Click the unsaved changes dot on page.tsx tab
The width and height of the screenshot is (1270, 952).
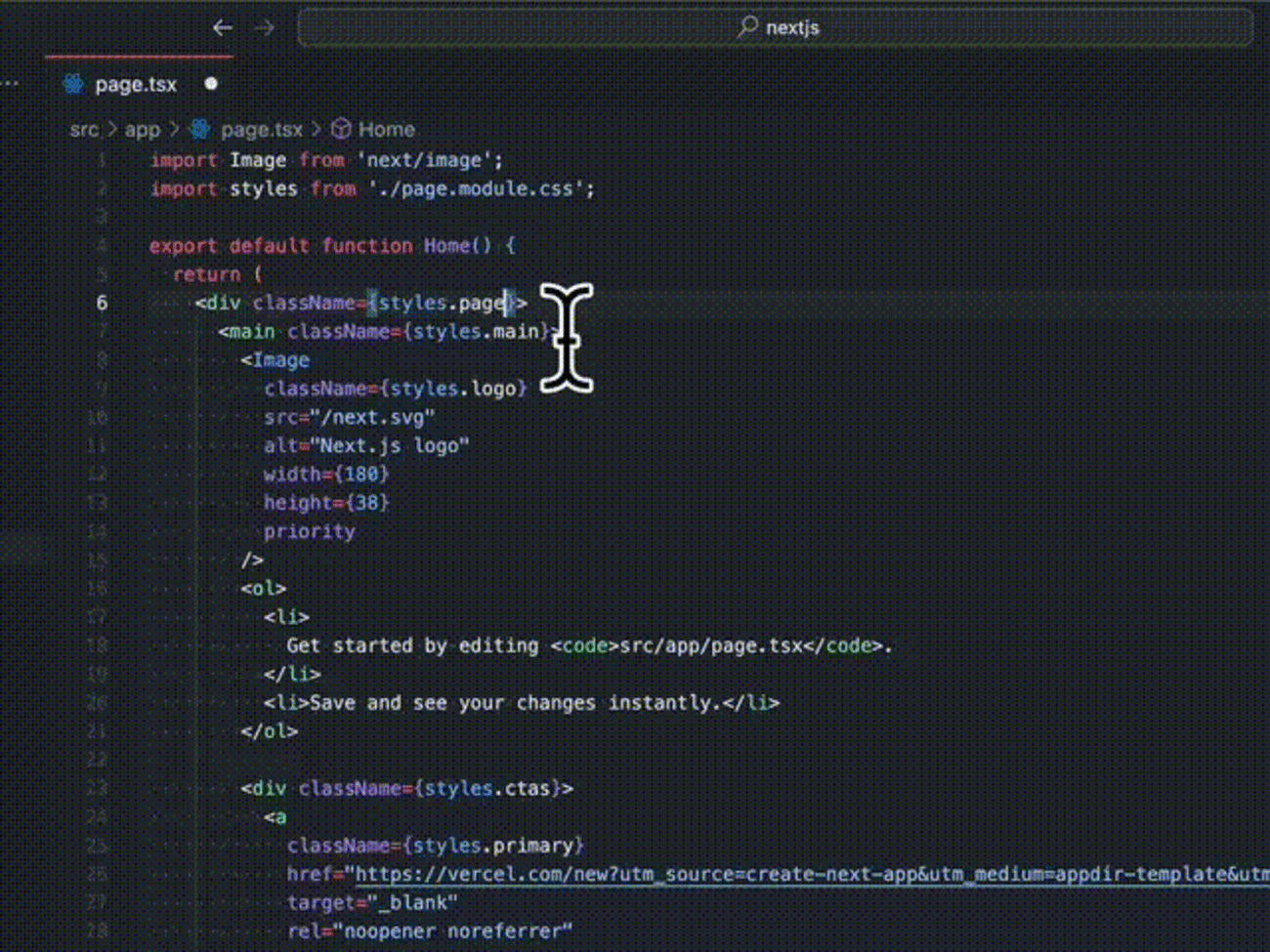tap(211, 84)
